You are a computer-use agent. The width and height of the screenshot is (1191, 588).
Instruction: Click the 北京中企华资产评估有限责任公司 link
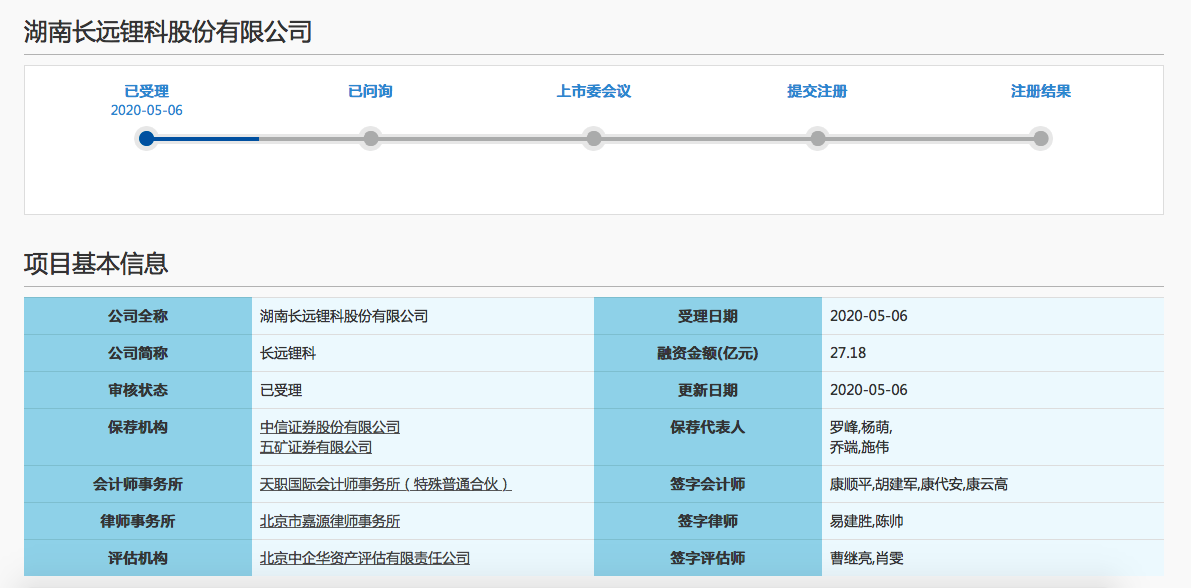pyautogui.click(x=365, y=558)
